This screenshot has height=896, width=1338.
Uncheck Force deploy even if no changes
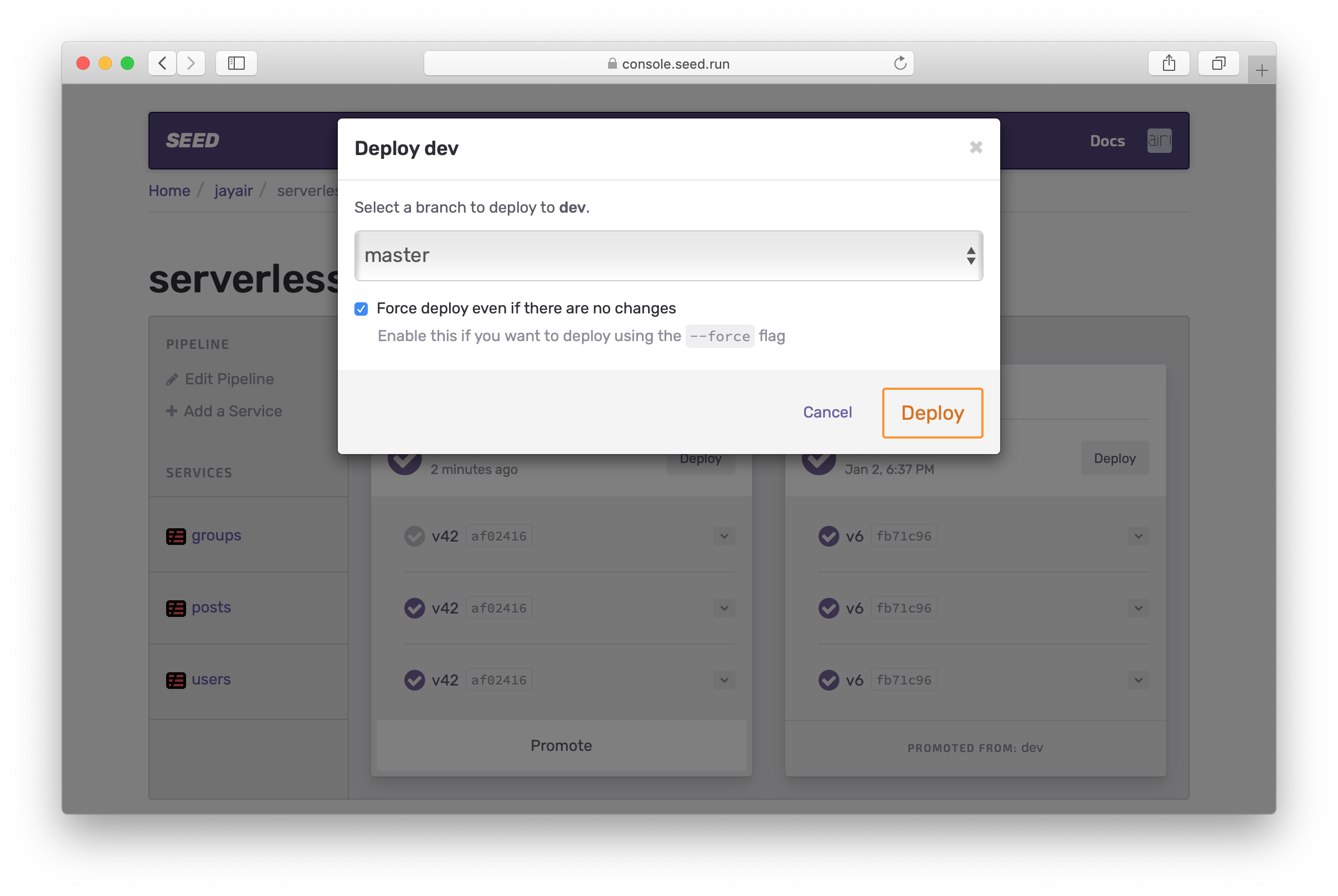click(x=361, y=309)
